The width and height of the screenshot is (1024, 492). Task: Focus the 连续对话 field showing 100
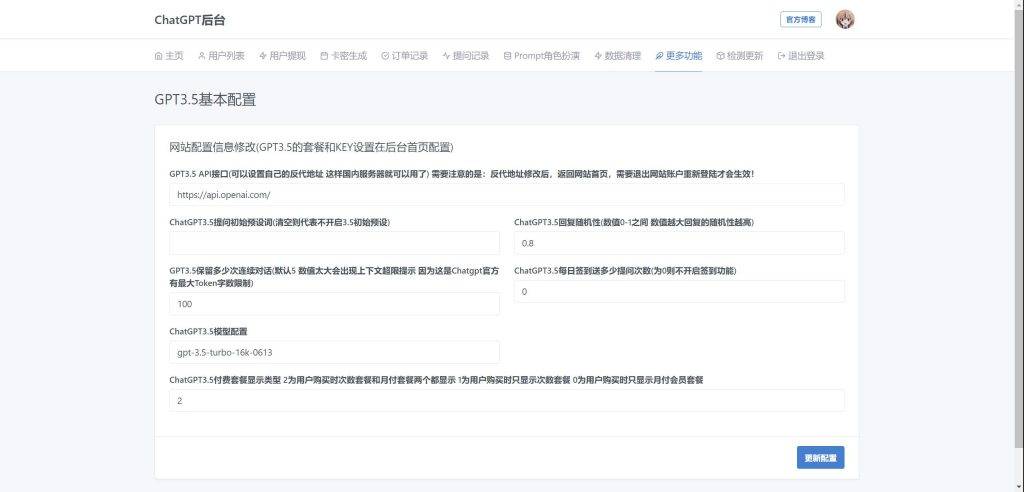pos(334,304)
